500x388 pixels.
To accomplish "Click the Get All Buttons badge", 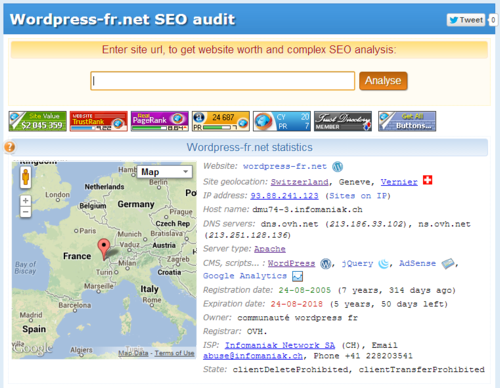I will (x=407, y=121).
